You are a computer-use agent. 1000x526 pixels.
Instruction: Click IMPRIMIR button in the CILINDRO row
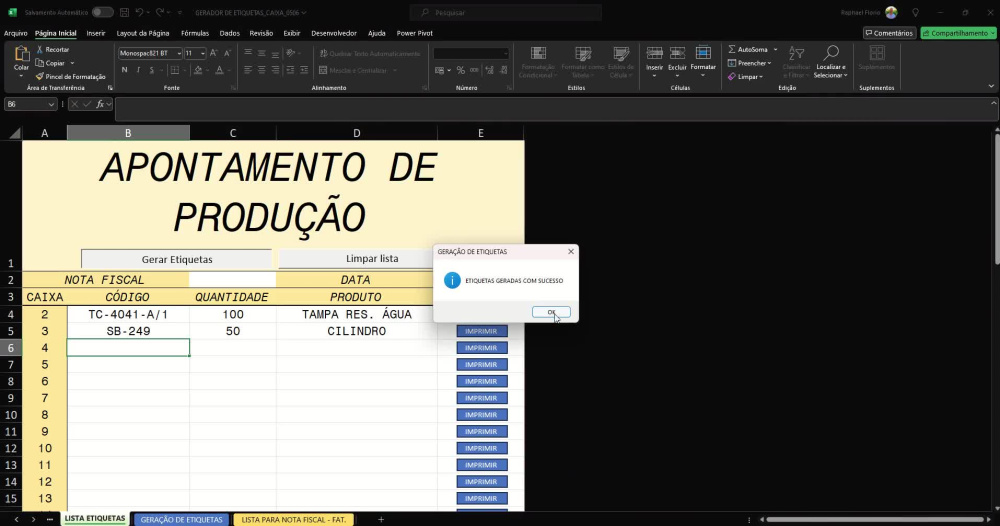482,331
